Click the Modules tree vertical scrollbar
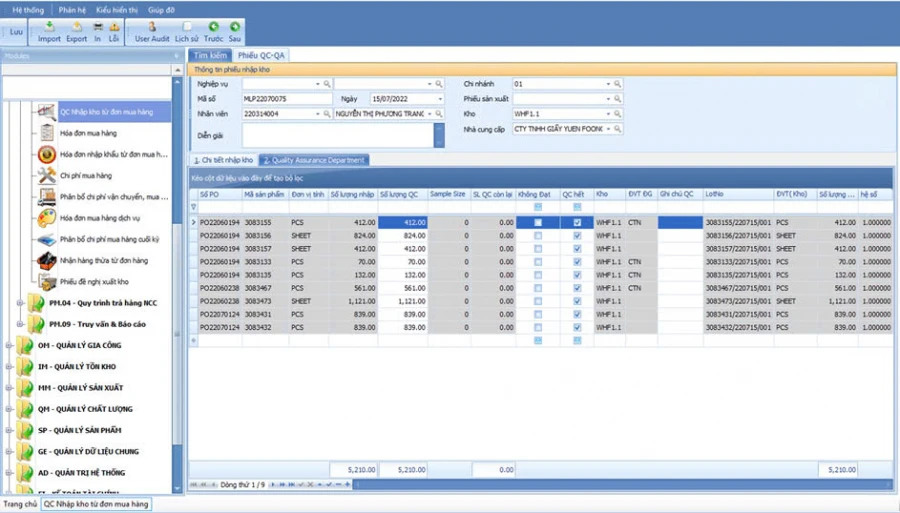 177,287
